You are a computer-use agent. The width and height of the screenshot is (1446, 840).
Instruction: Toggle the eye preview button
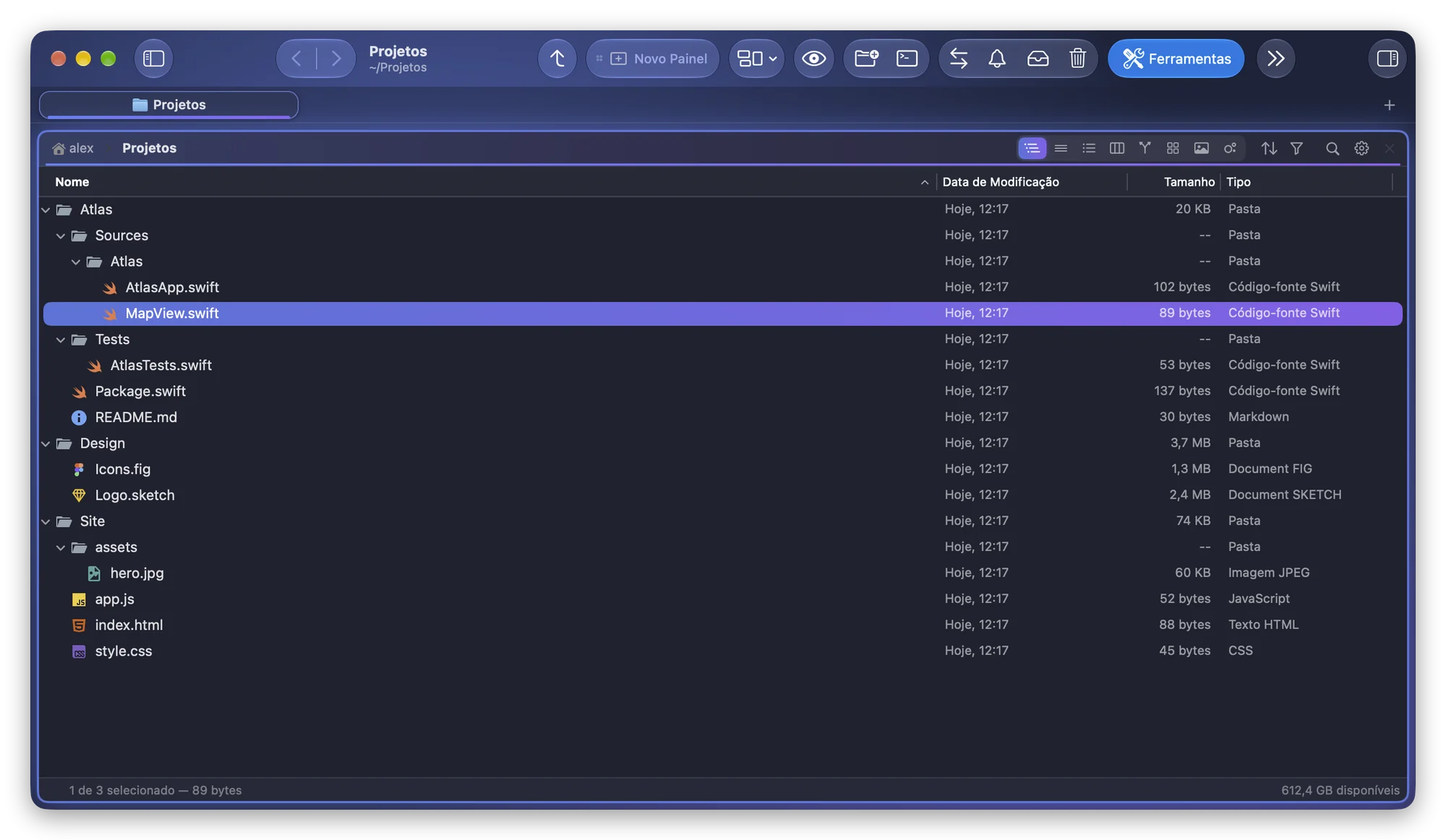click(813, 59)
